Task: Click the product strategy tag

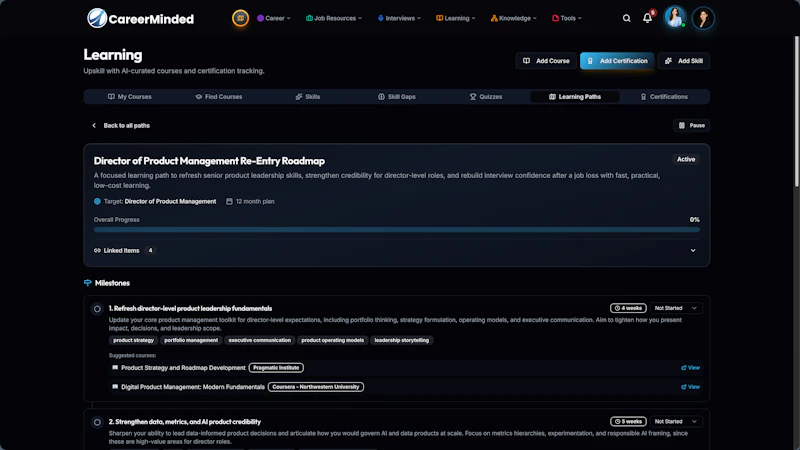Action: coord(133,340)
